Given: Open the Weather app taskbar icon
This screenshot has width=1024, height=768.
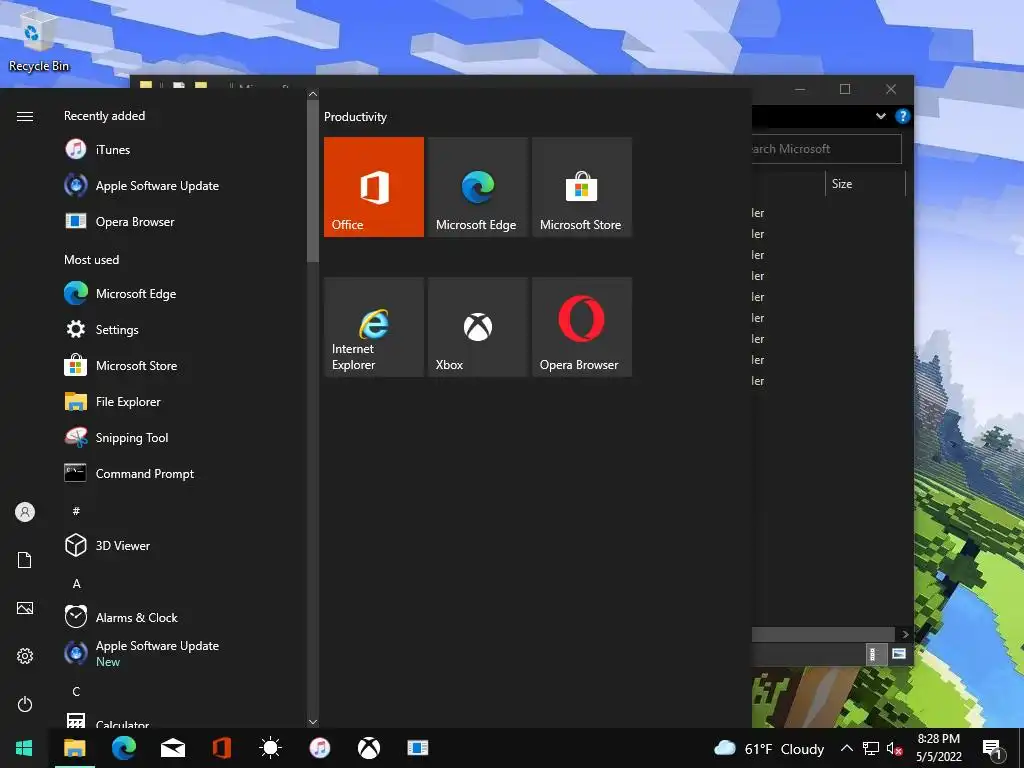Looking at the screenshot, I should tap(270, 748).
